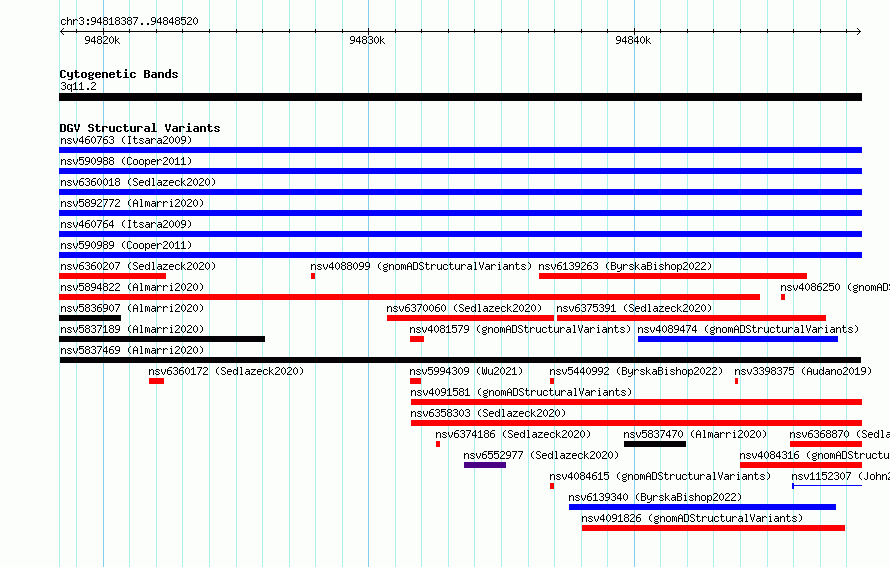This screenshot has width=890, height=567.
Task: Click the 94820k ruler tick label
Action: pos(102,40)
